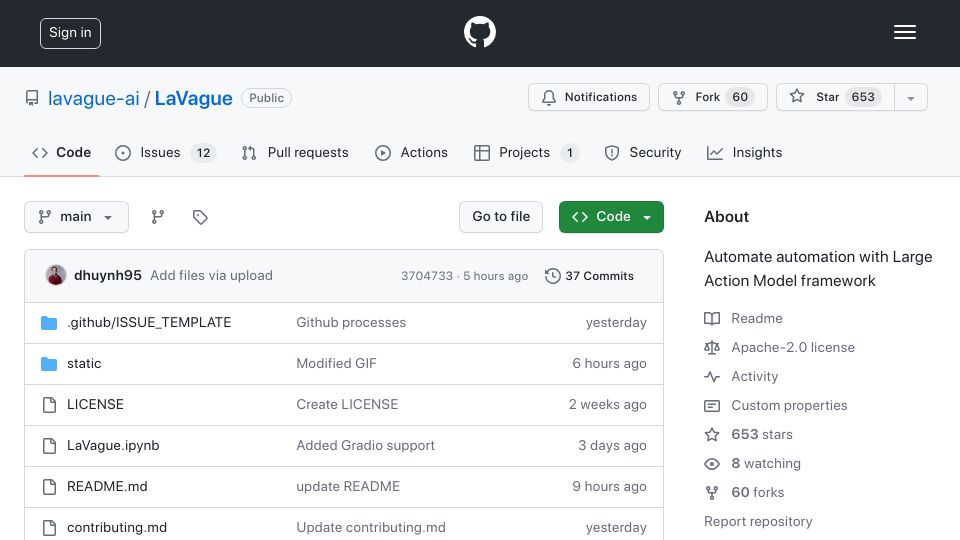The width and height of the screenshot is (960, 540).
Task: Open the Pull requests tab
Action: [295, 152]
